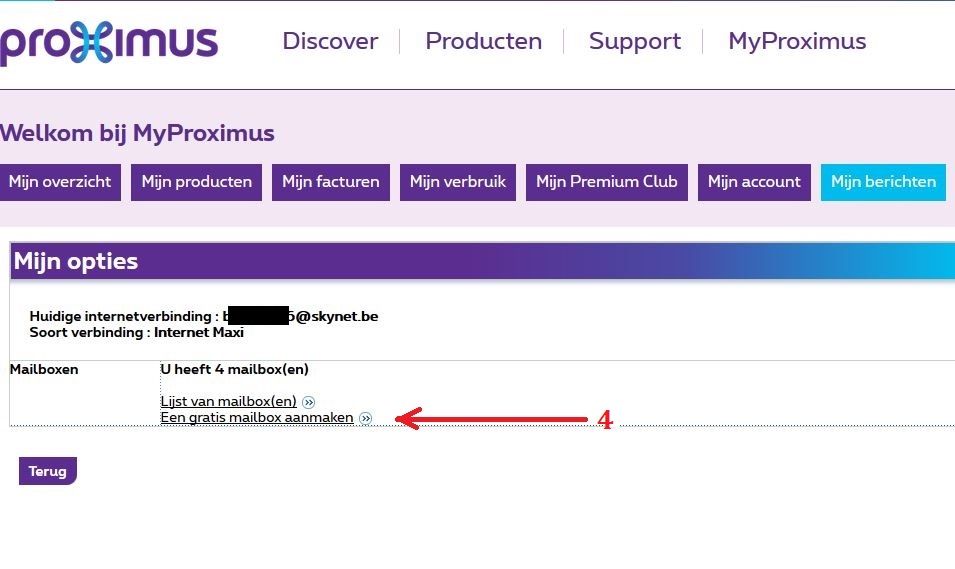
Task: Go to the Mijn account tab
Action: pos(754,182)
